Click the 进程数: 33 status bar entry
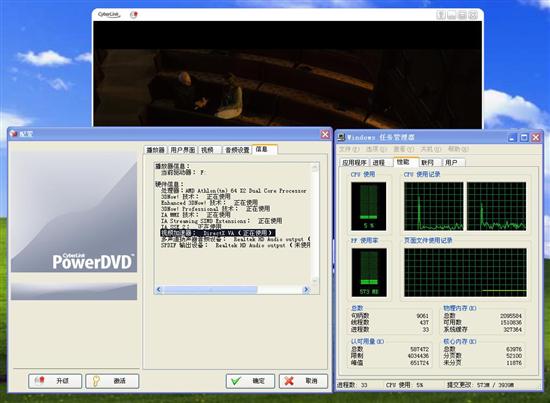The image size is (550, 403). point(352,385)
